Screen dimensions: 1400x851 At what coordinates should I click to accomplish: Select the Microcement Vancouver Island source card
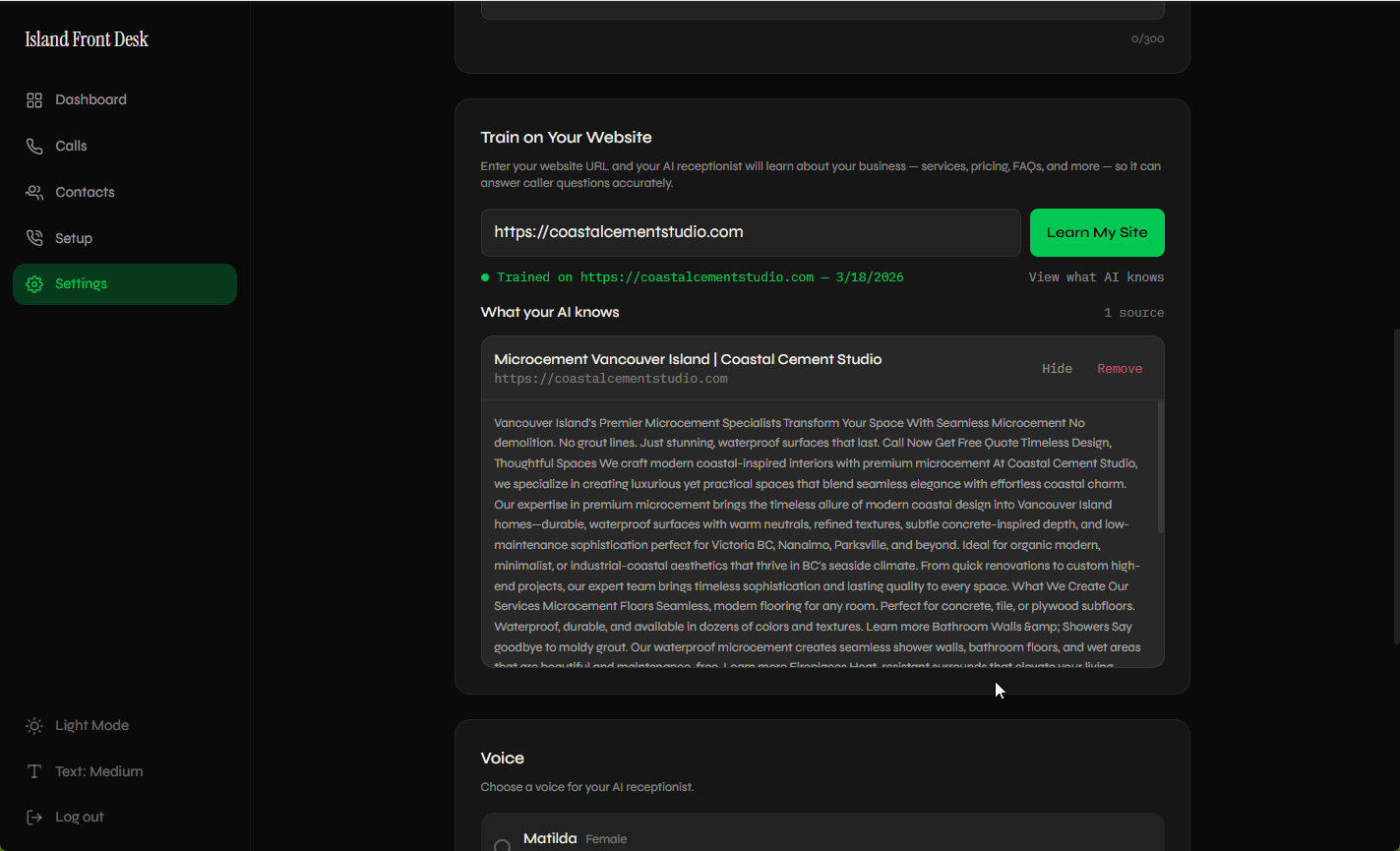[x=688, y=359]
